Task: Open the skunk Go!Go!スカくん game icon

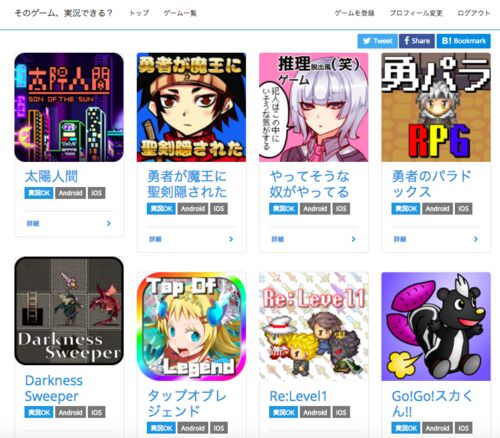Action: 436,326
